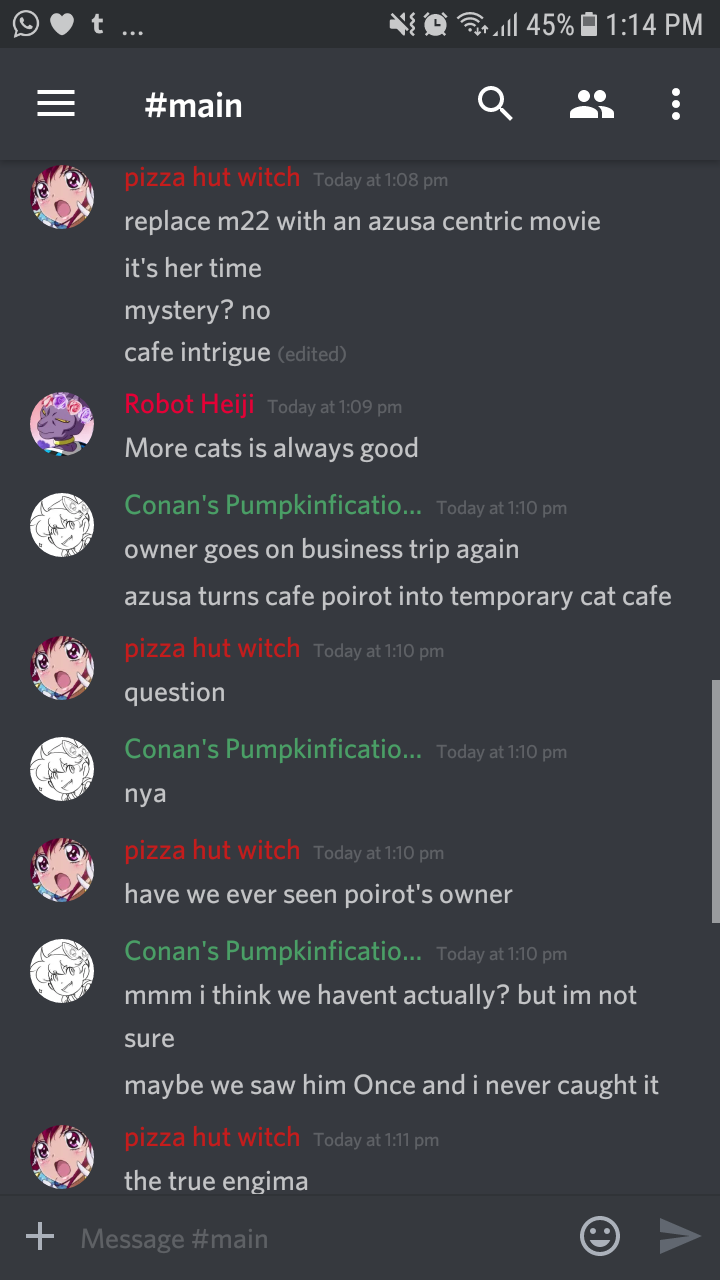This screenshot has height=1280, width=720.
Task: Tap the search magnifier icon
Action: (495, 104)
